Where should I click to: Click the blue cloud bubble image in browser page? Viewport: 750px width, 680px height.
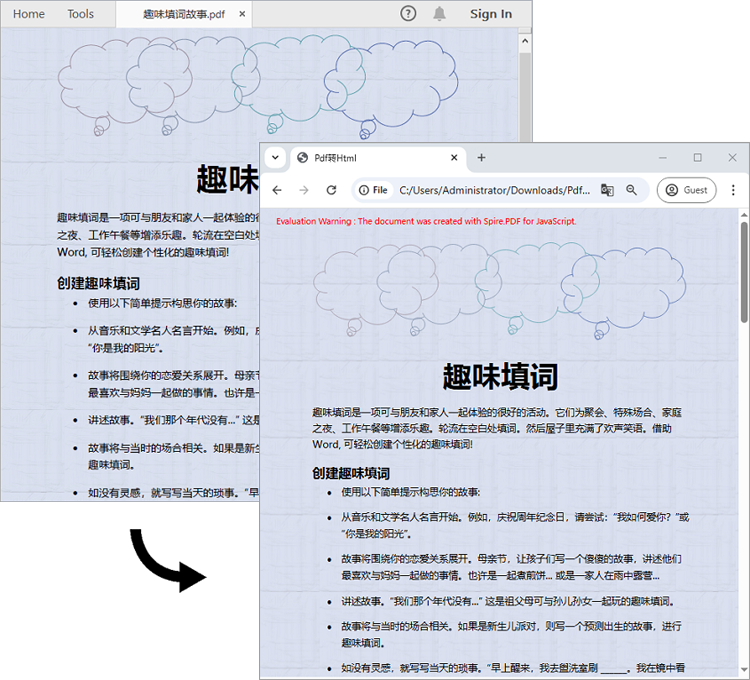(x=623, y=292)
